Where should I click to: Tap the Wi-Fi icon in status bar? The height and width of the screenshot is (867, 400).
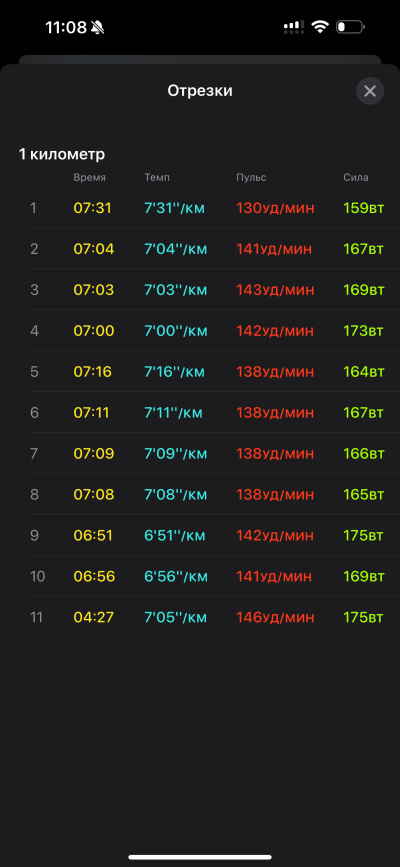(x=320, y=27)
